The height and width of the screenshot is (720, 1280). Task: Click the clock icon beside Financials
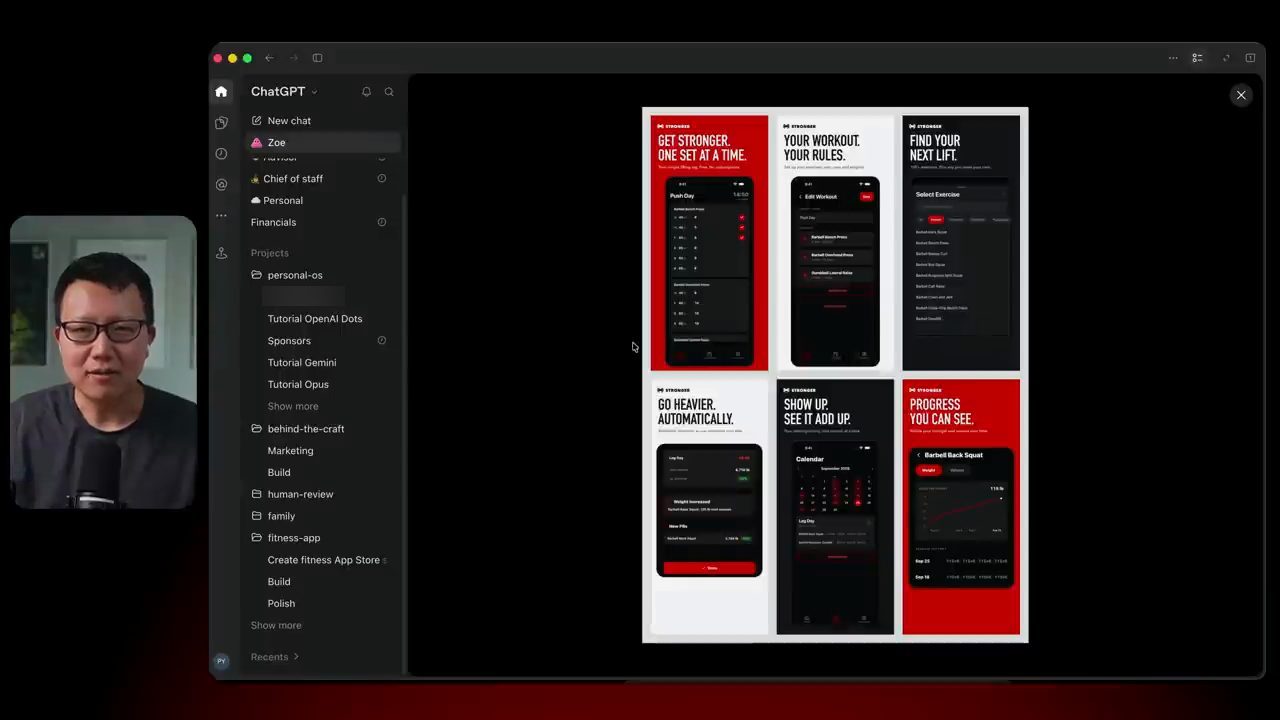pyautogui.click(x=381, y=222)
